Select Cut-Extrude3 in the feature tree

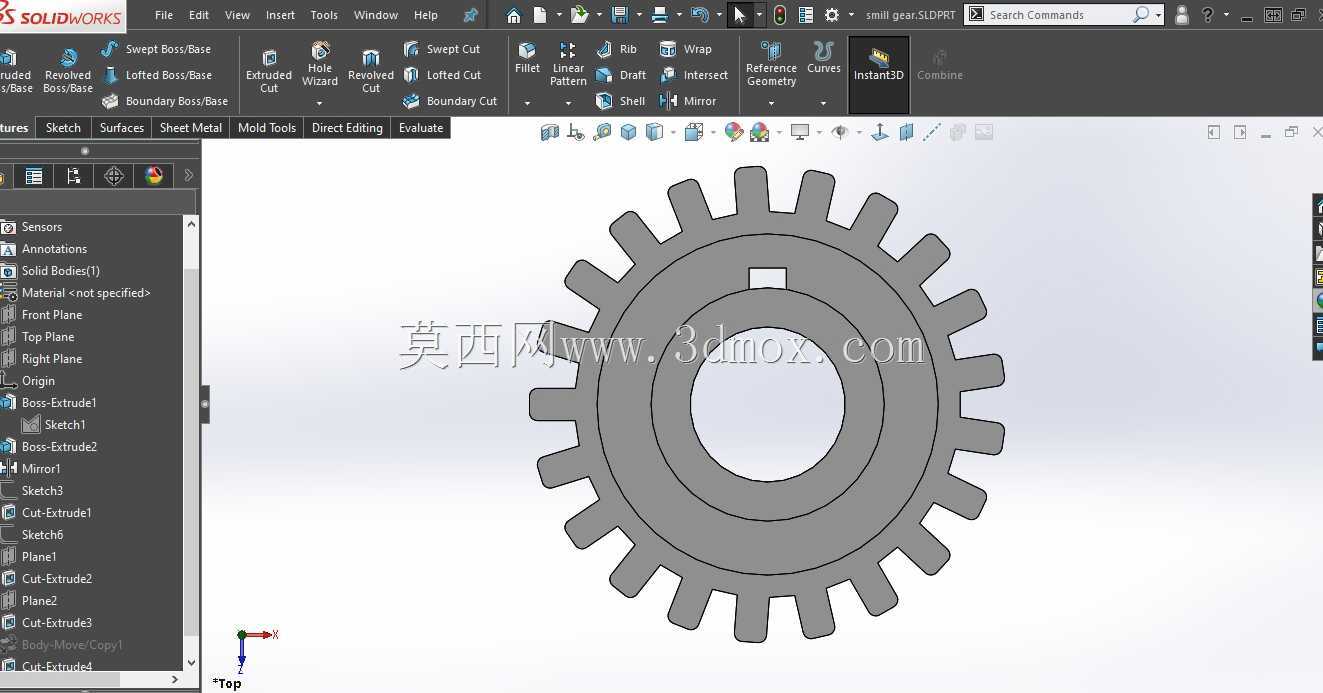click(57, 623)
